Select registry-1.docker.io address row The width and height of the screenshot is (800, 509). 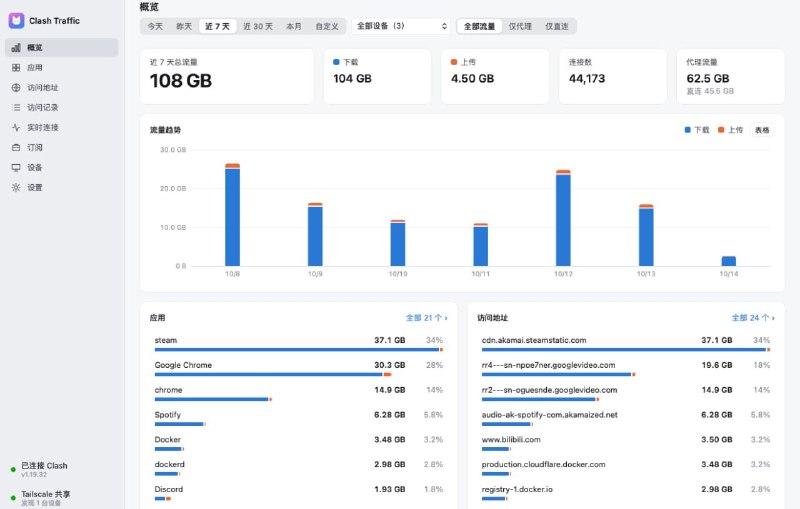pyautogui.click(x=626, y=493)
